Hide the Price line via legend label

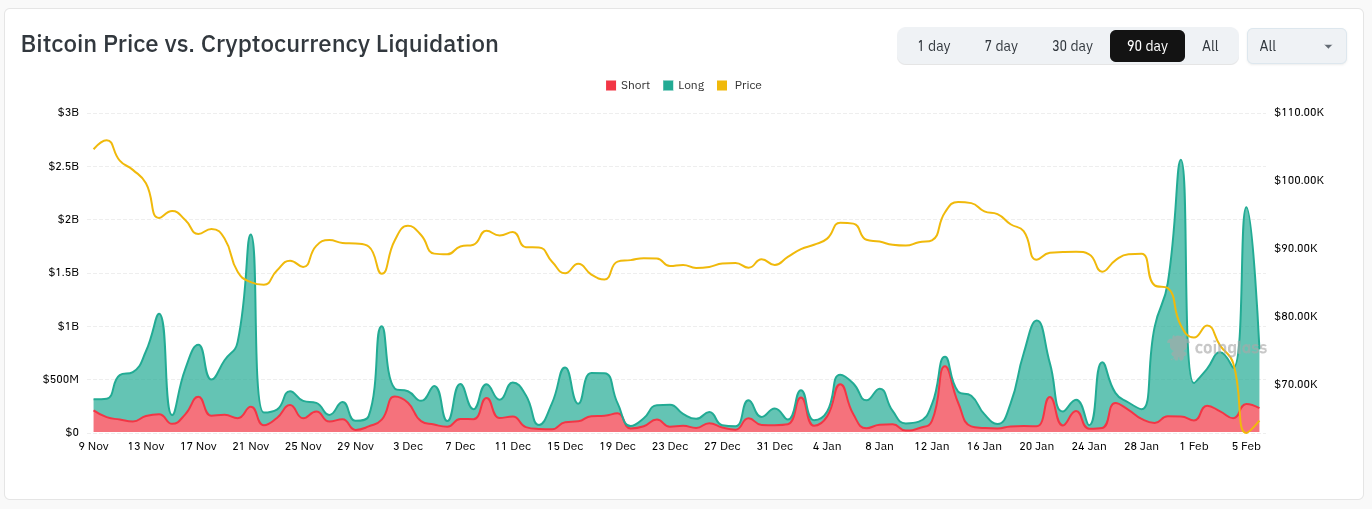748,86
